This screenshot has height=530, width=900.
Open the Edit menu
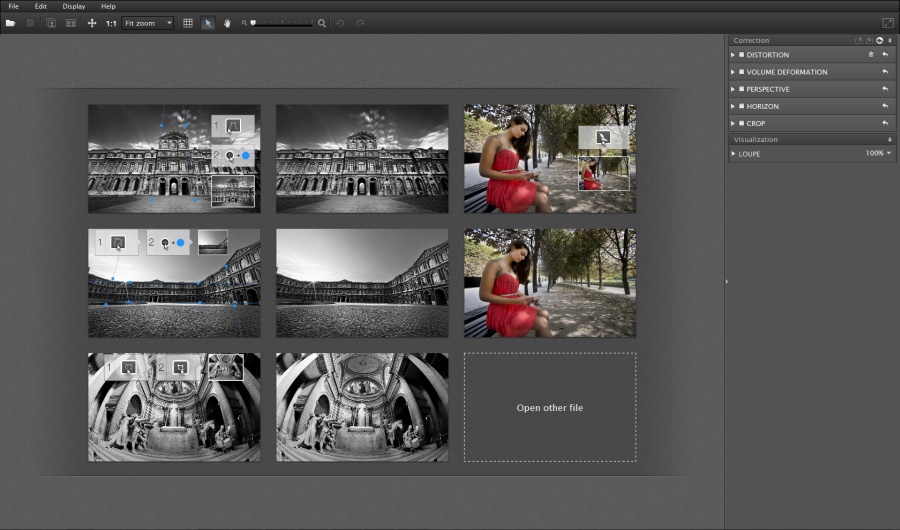(x=40, y=6)
